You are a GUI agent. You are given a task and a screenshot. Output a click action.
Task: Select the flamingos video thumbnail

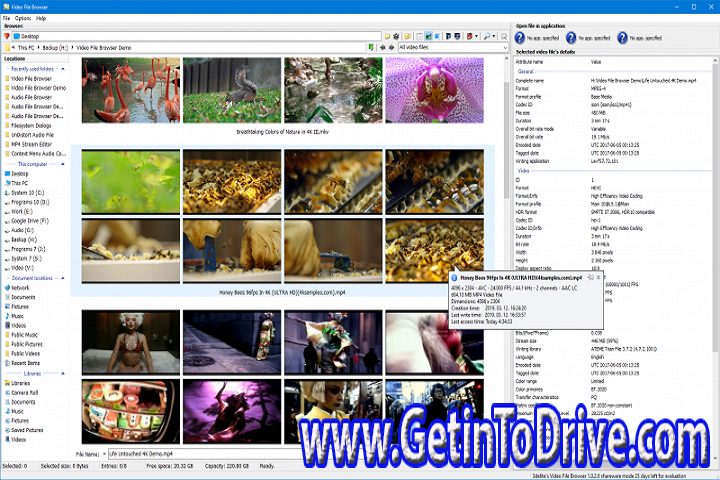pos(131,90)
